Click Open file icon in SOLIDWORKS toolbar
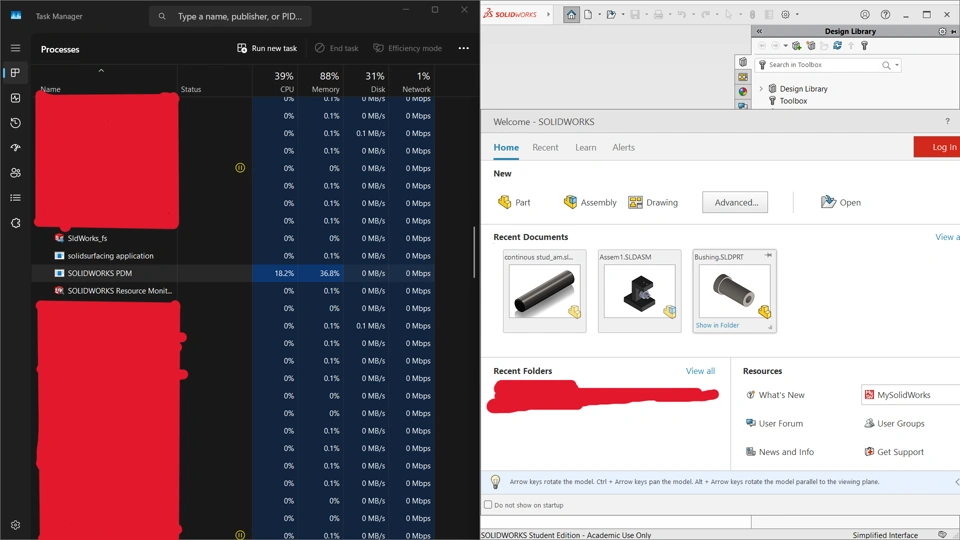 click(x=610, y=15)
